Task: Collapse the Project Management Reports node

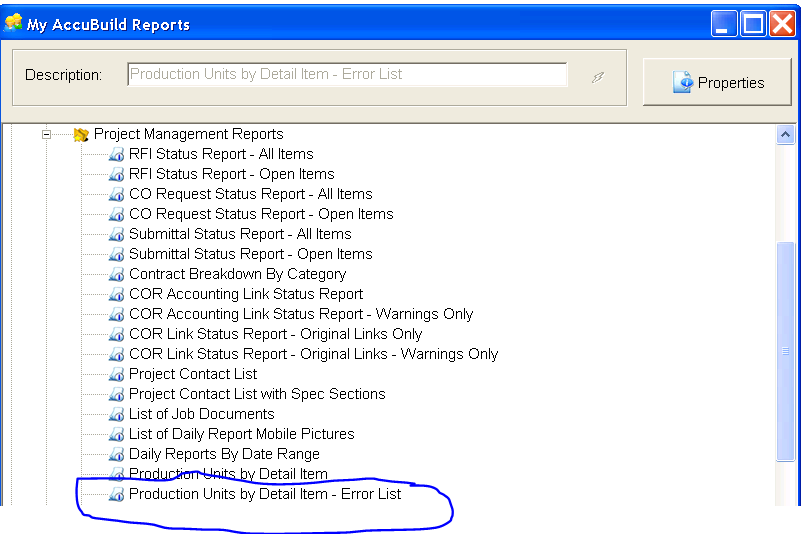Action: [46, 135]
